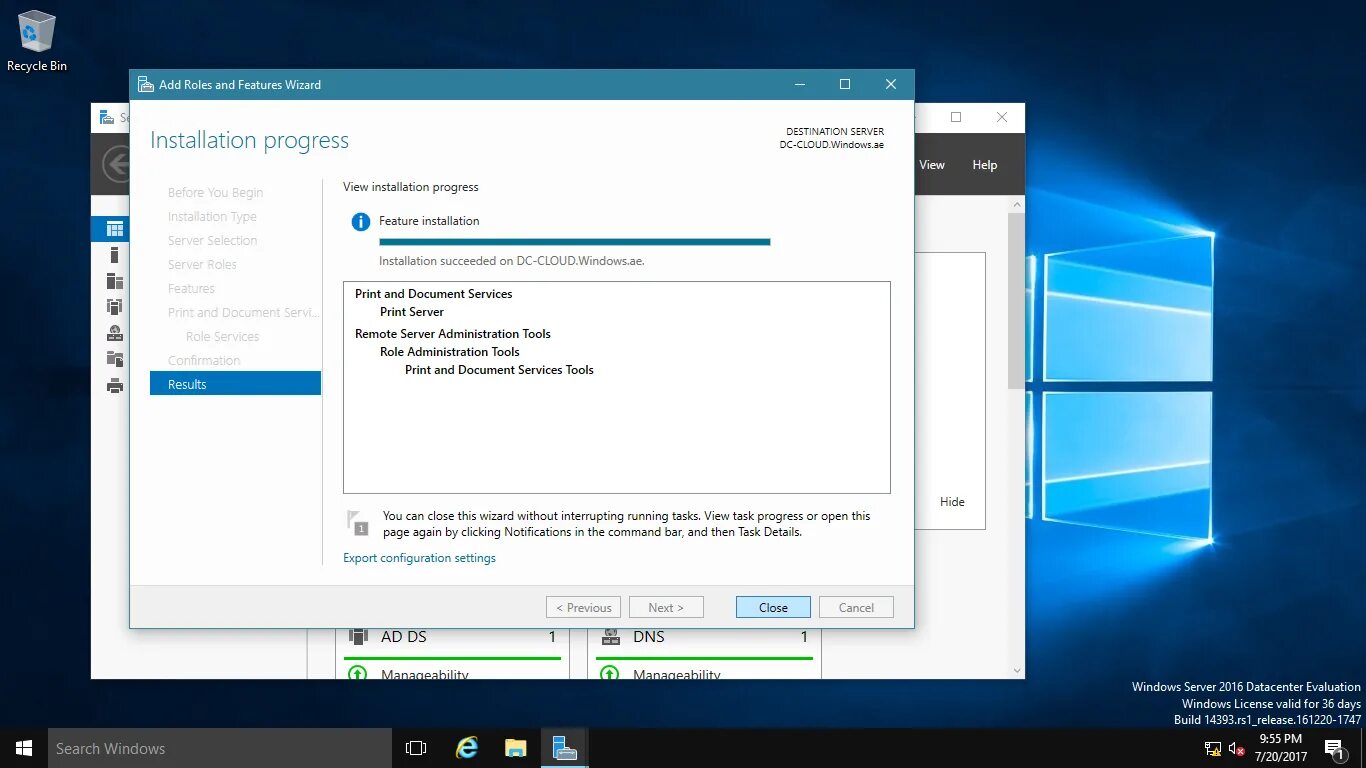1366x768 pixels.
Task: Select DNS icon in Server Manager sidebar
Action: coord(115,333)
